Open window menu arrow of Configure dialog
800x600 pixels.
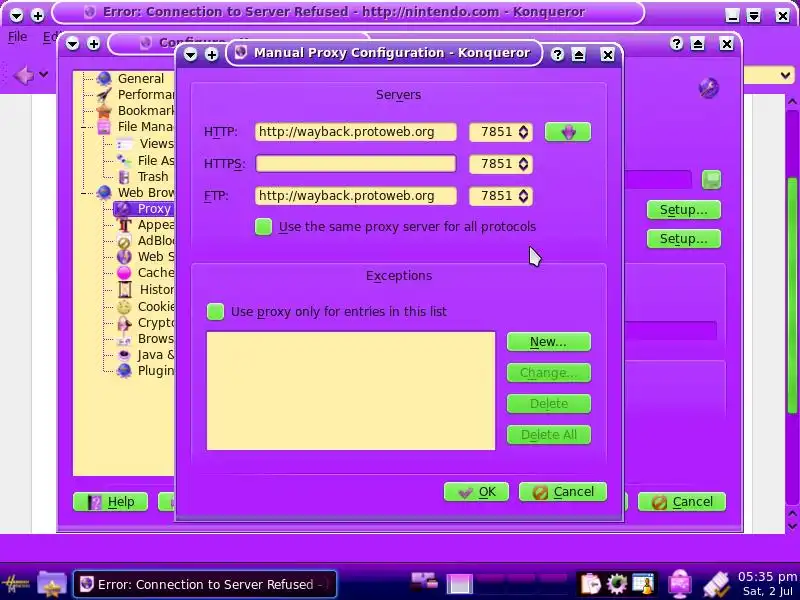point(72,44)
